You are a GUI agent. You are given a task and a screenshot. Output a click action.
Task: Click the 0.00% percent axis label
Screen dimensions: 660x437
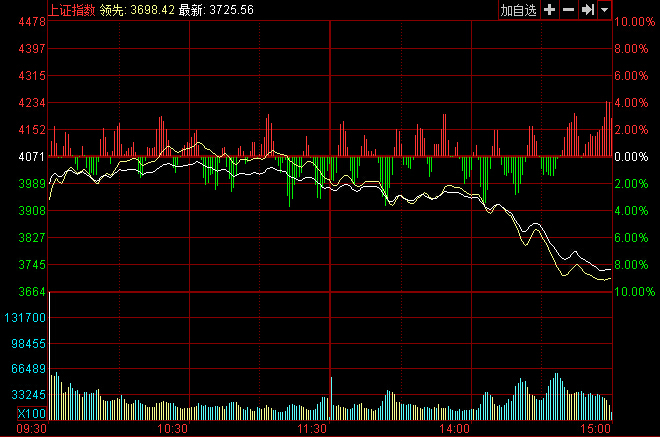click(x=633, y=157)
